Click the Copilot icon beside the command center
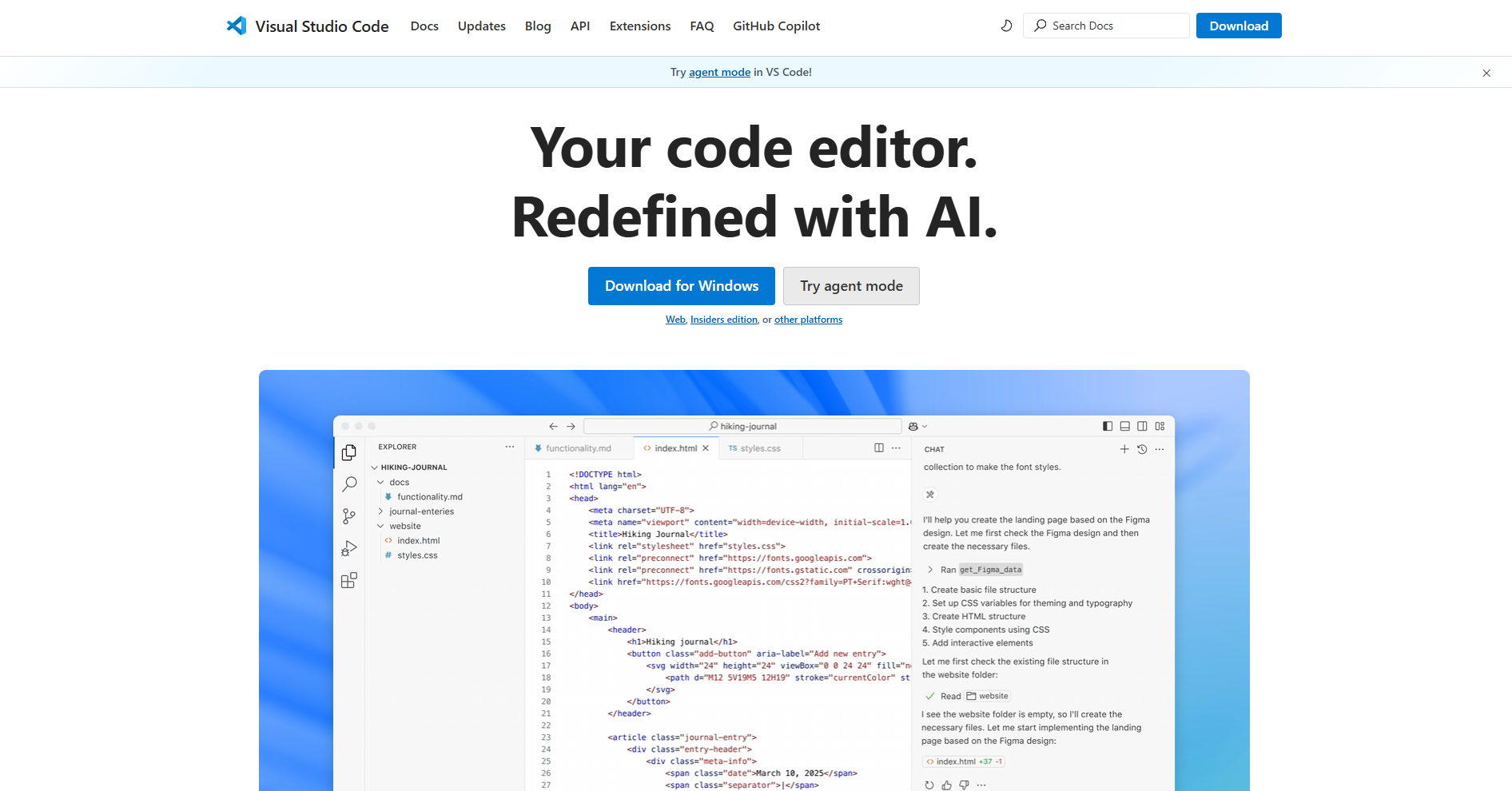This screenshot has height=791, width=1512. (913, 427)
